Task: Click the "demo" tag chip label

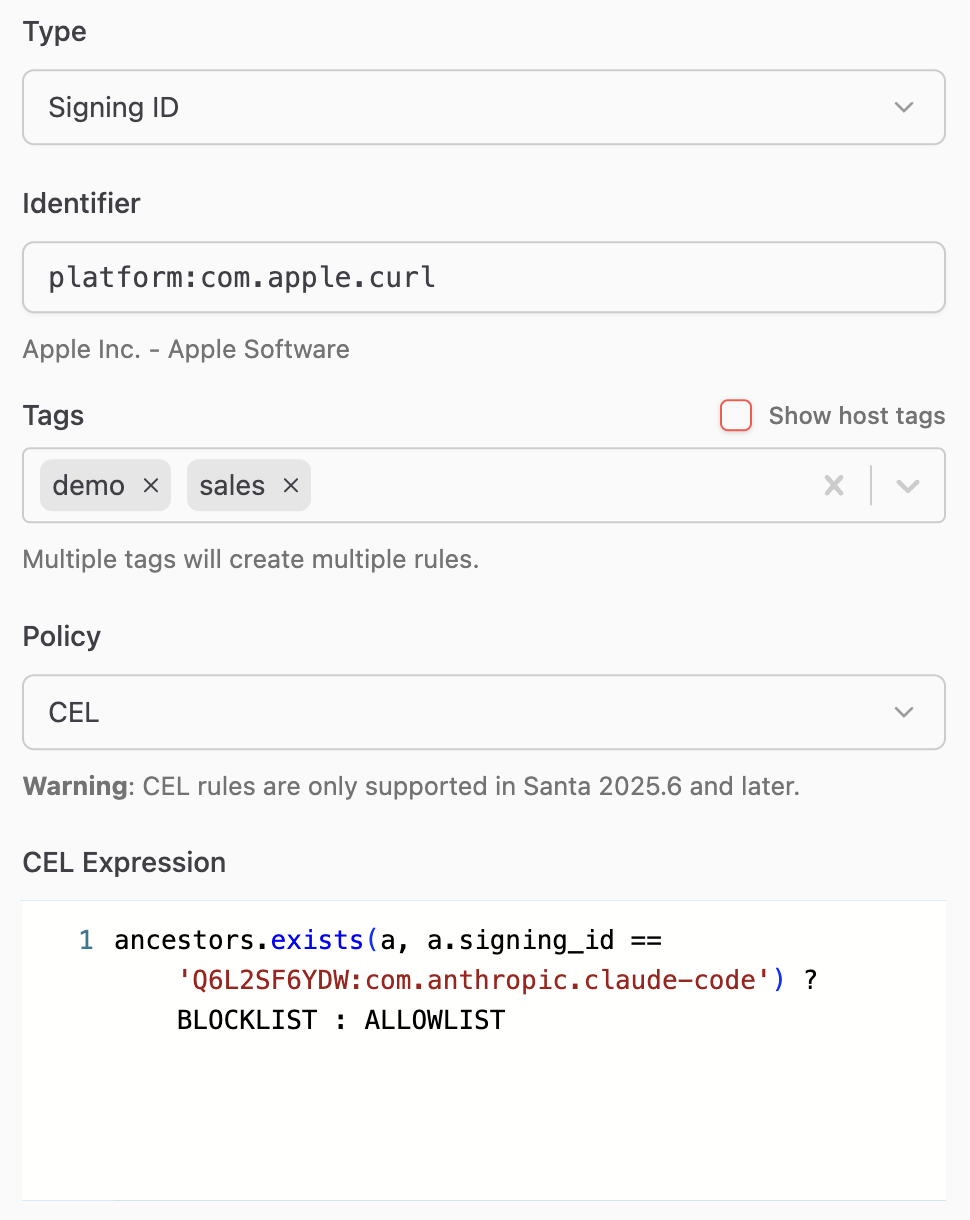Action: coord(88,486)
